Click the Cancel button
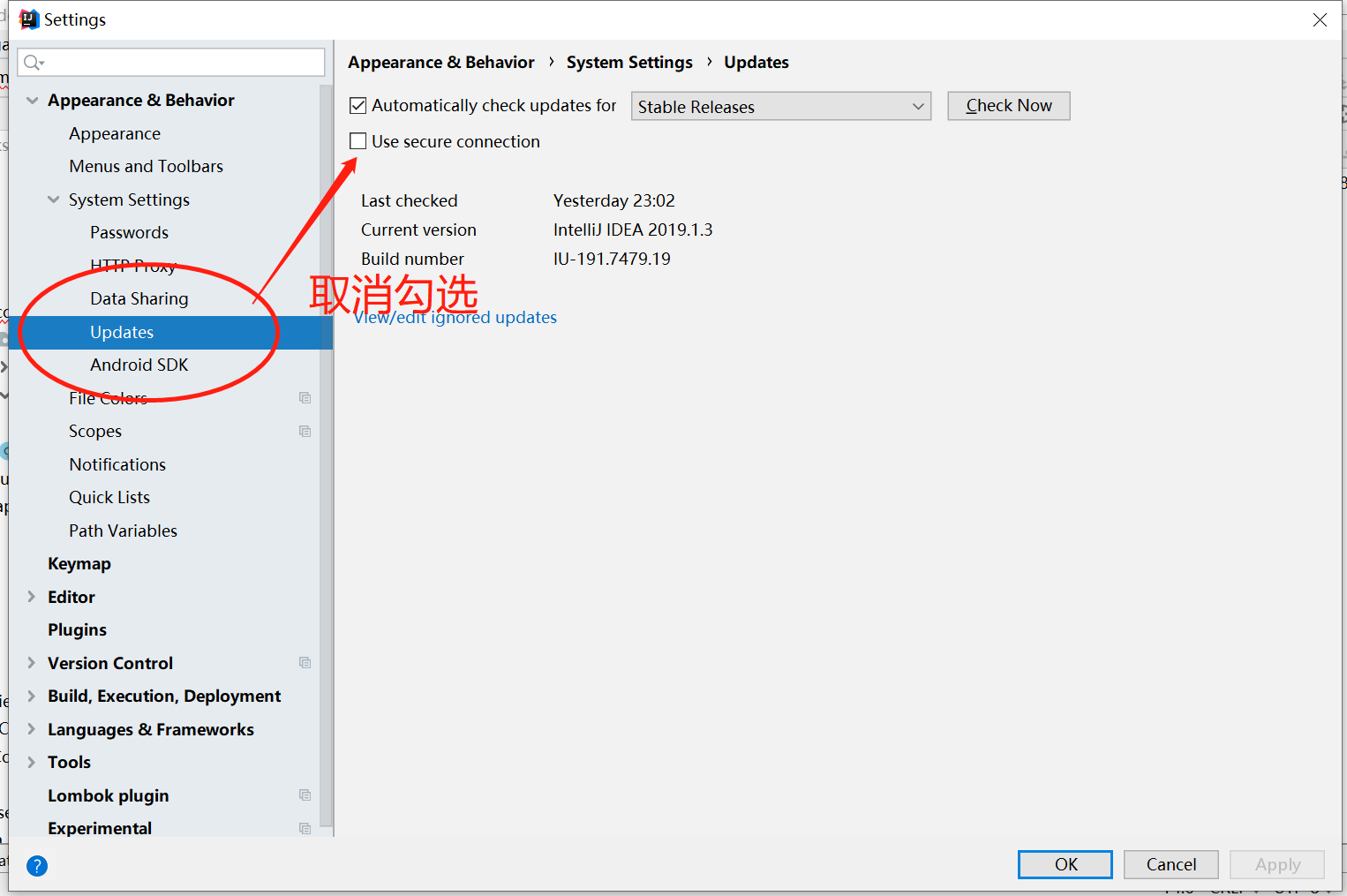Image resolution: width=1347 pixels, height=896 pixels. [1171, 864]
